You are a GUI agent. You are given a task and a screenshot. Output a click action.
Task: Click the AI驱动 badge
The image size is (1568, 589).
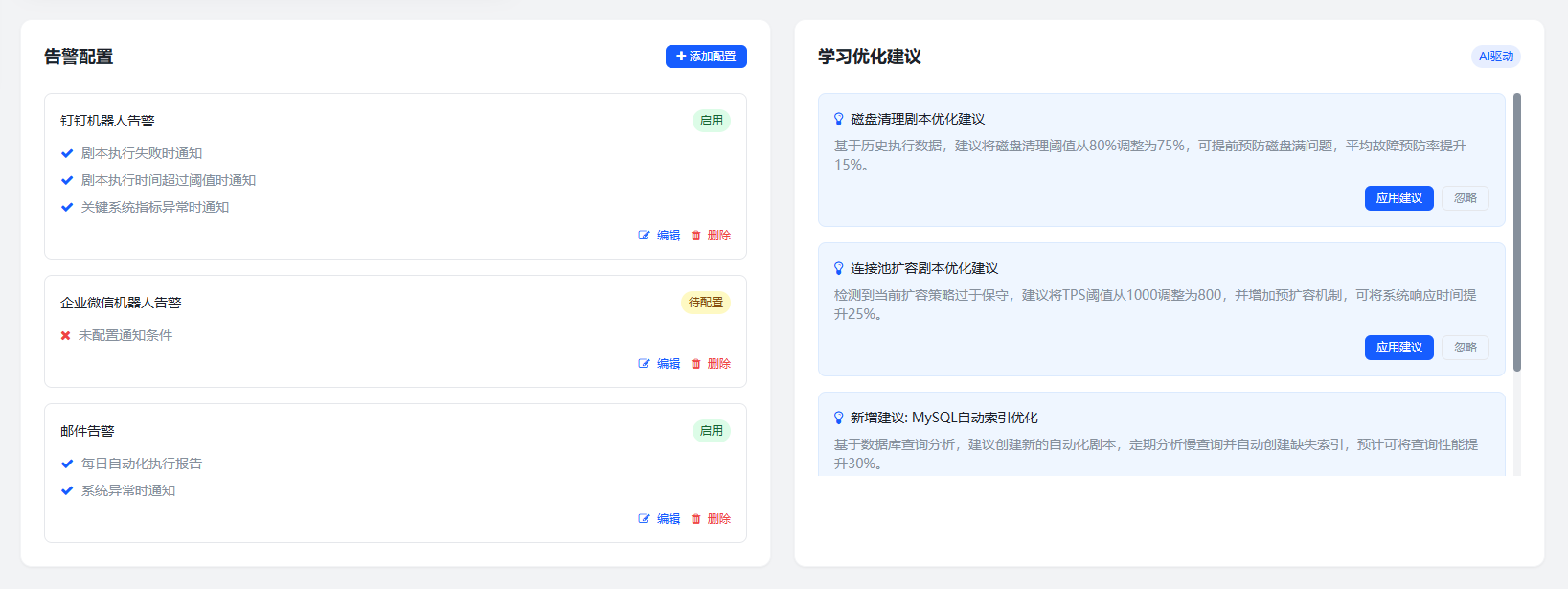[1495, 57]
